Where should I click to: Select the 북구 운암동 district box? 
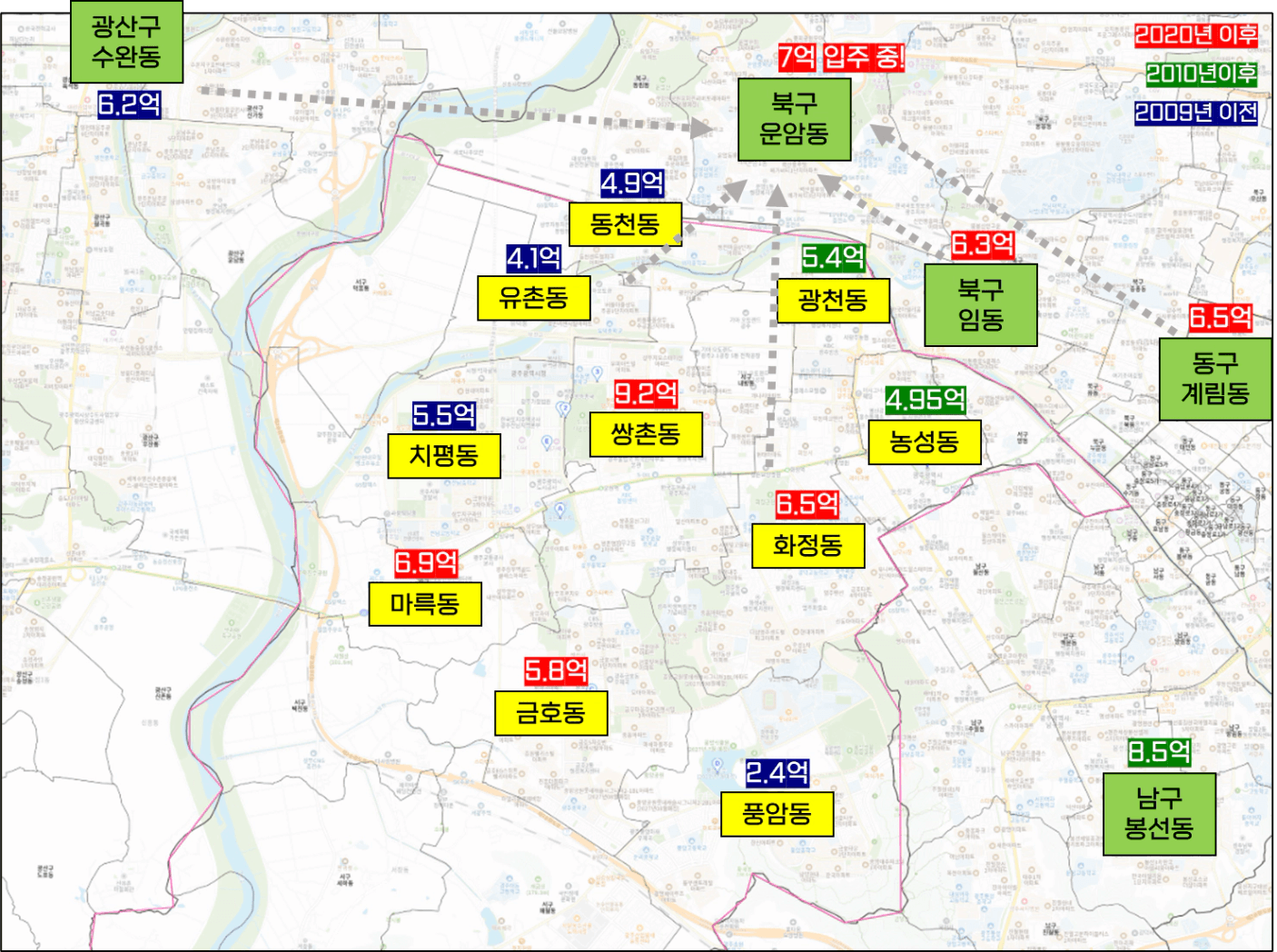[x=794, y=119]
